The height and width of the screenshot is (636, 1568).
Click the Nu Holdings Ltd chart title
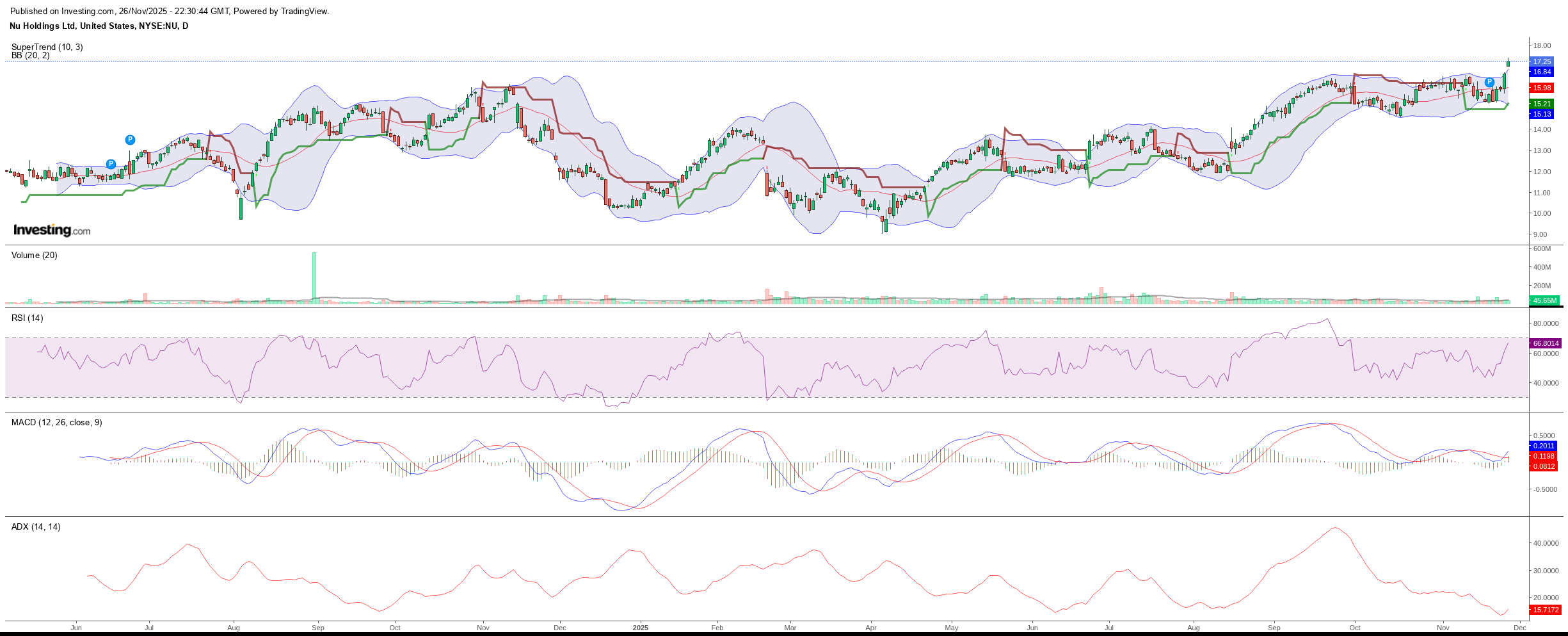click(99, 26)
